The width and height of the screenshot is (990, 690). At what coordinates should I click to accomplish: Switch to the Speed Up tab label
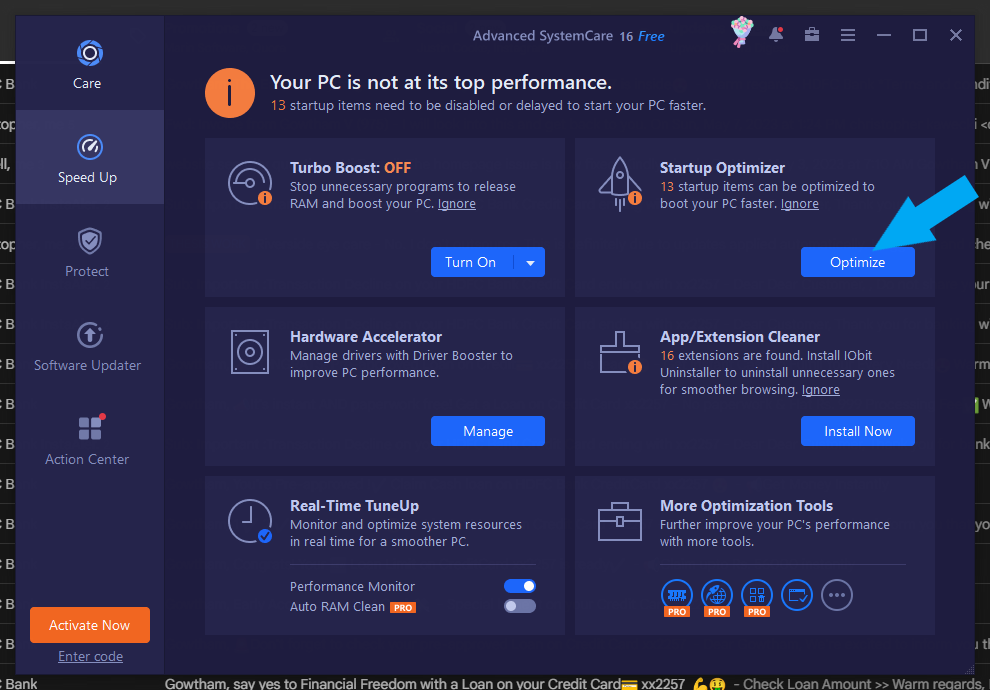[87, 177]
